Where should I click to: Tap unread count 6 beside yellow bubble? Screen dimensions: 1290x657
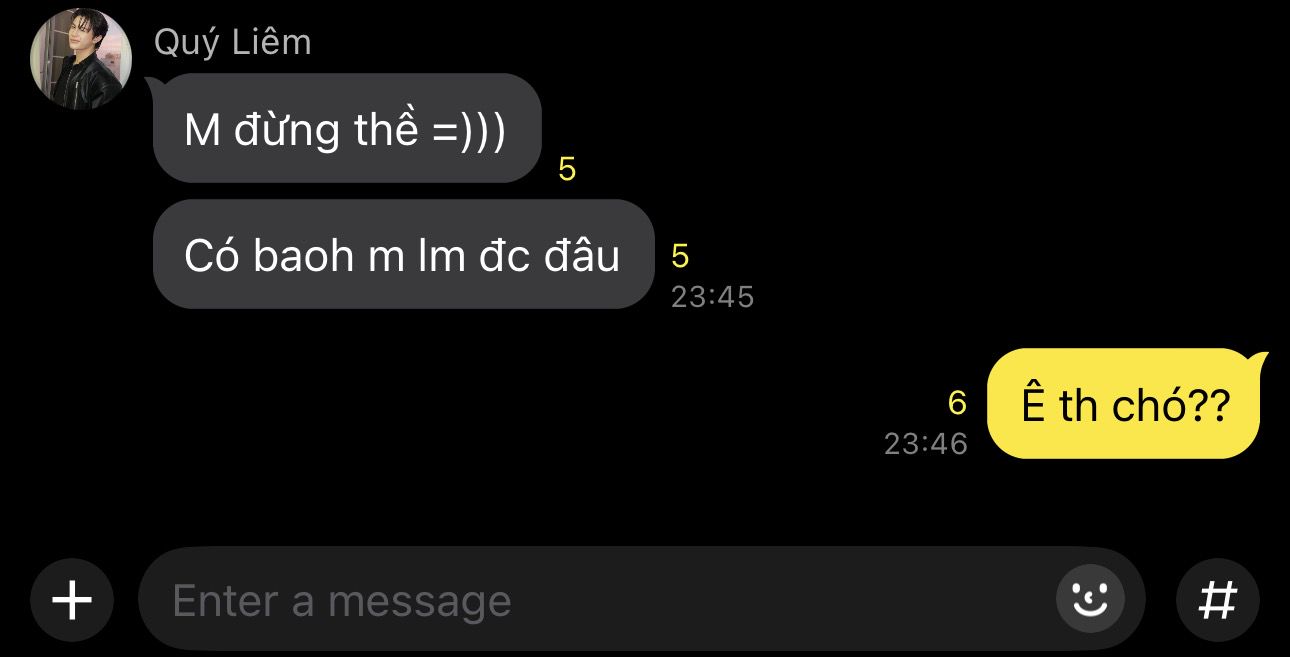[957, 403]
